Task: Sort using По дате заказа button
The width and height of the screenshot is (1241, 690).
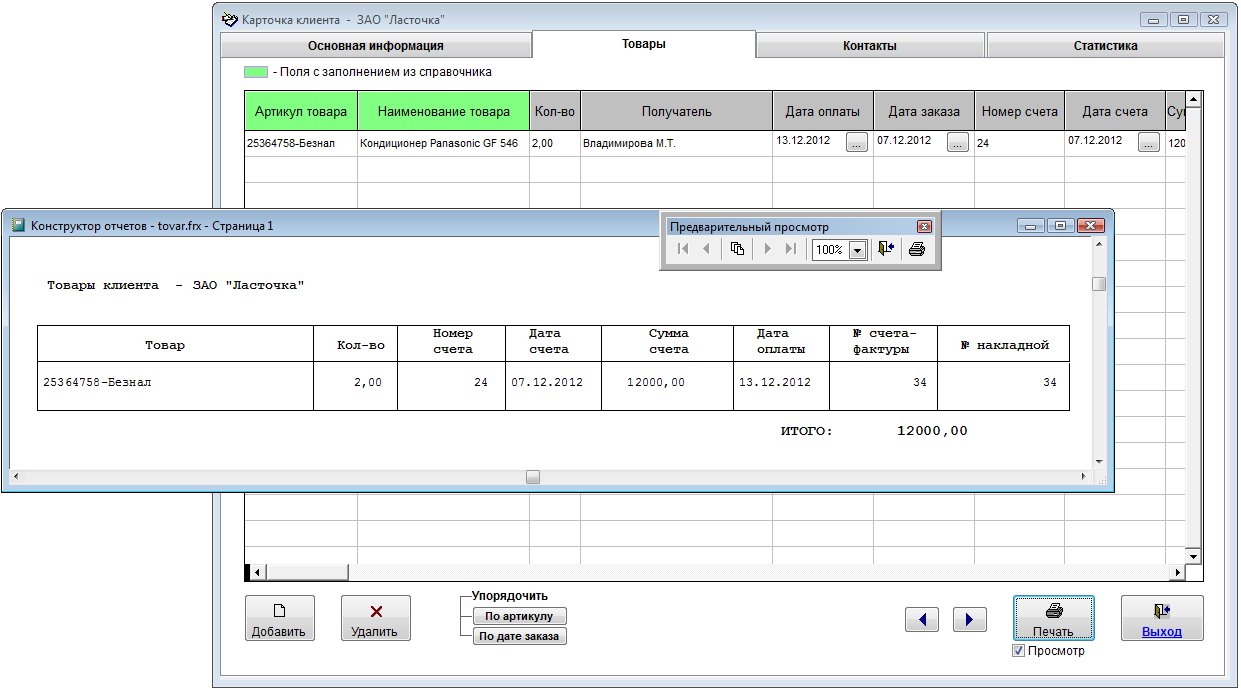Action: (519, 636)
